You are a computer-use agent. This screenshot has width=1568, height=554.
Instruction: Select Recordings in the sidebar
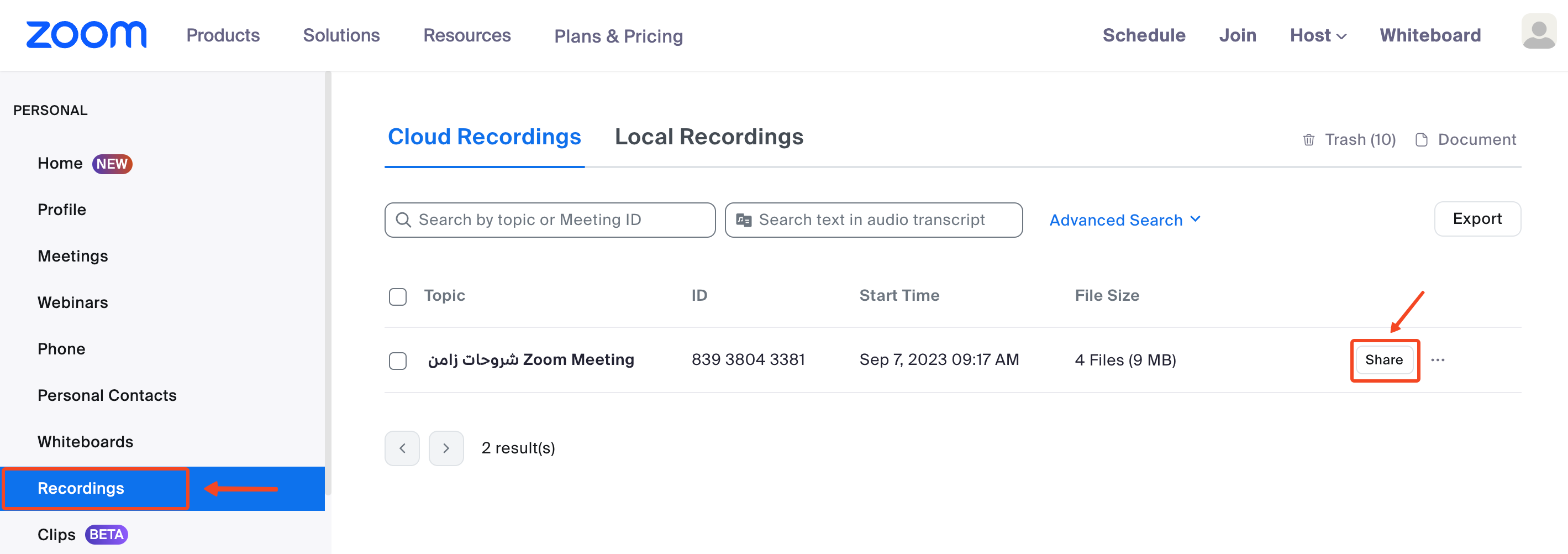tap(162, 488)
